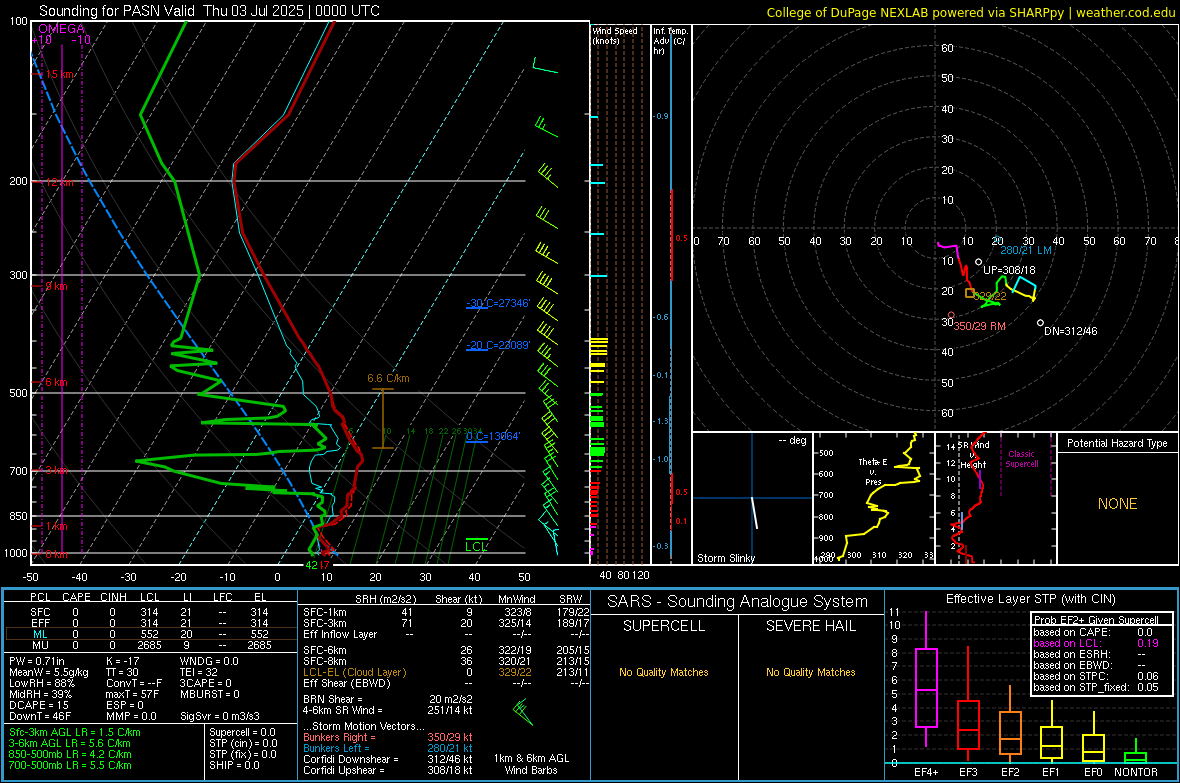The image size is (1180, 783).
Task: Click the red Bunkers Right = row
Action: tap(388, 737)
